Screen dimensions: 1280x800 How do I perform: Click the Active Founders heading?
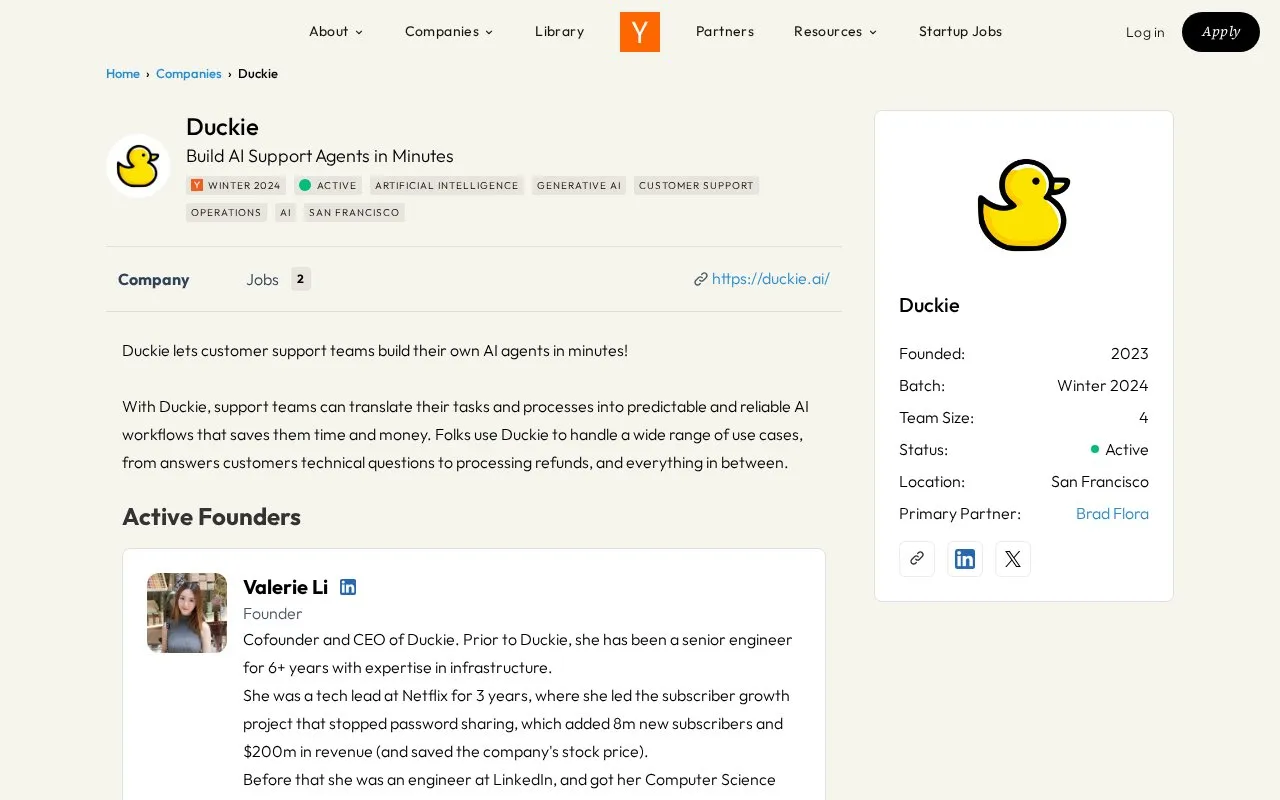point(211,517)
